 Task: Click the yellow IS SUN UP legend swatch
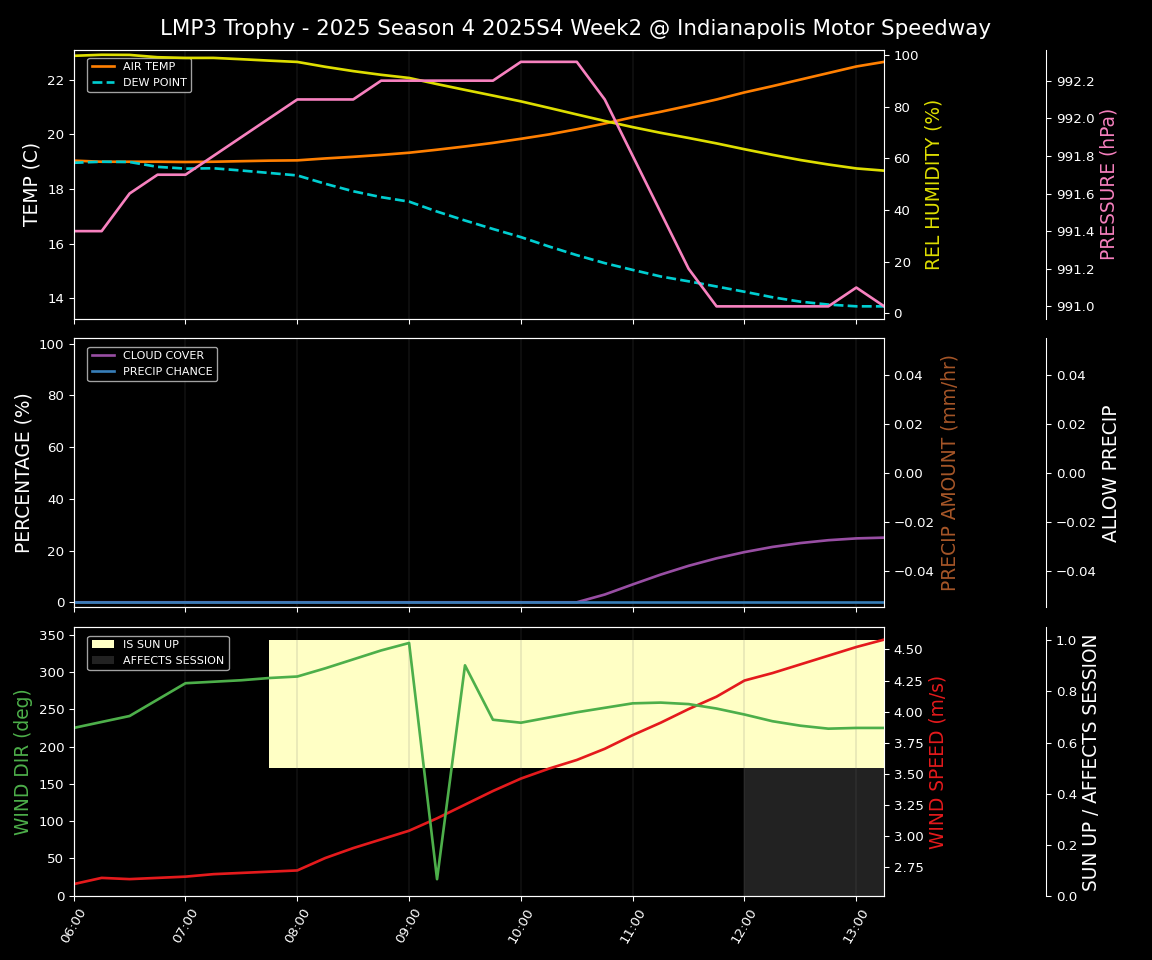tap(103, 645)
